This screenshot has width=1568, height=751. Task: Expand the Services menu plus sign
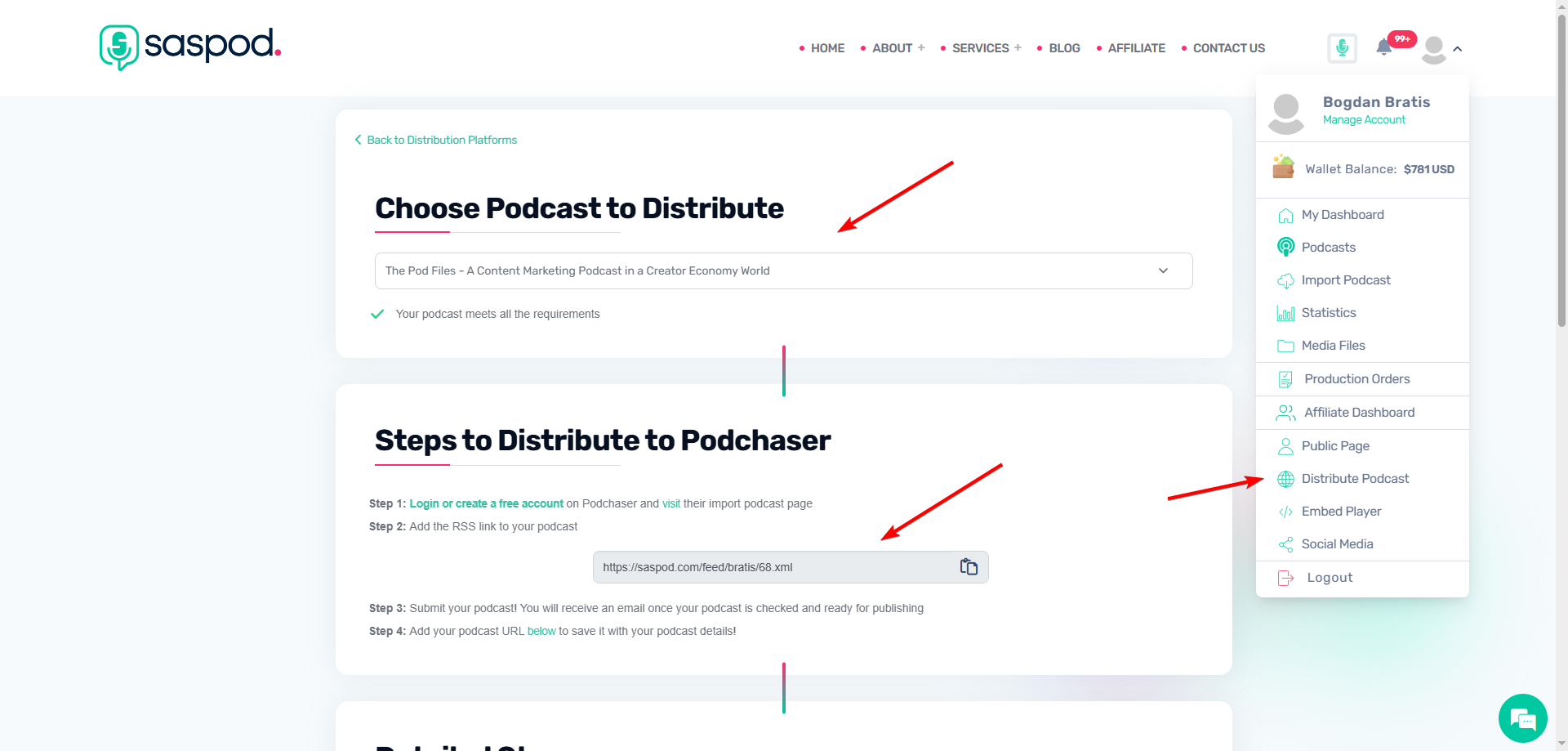(x=1018, y=48)
